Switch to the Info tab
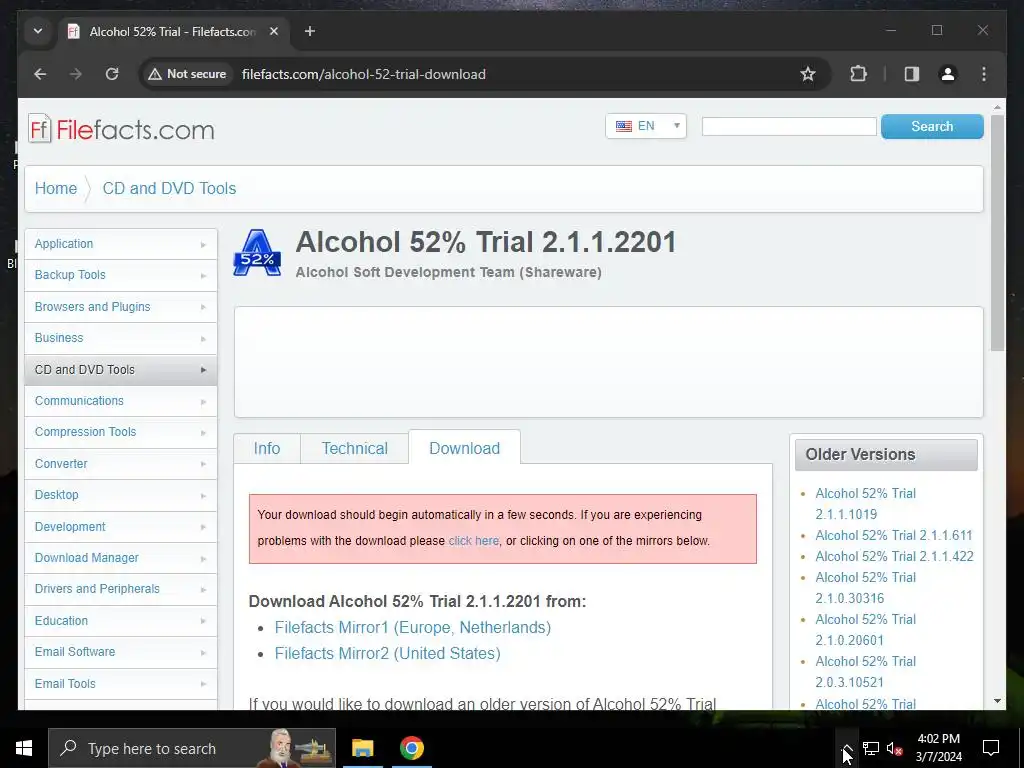The width and height of the screenshot is (1024, 768). [x=266, y=449]
